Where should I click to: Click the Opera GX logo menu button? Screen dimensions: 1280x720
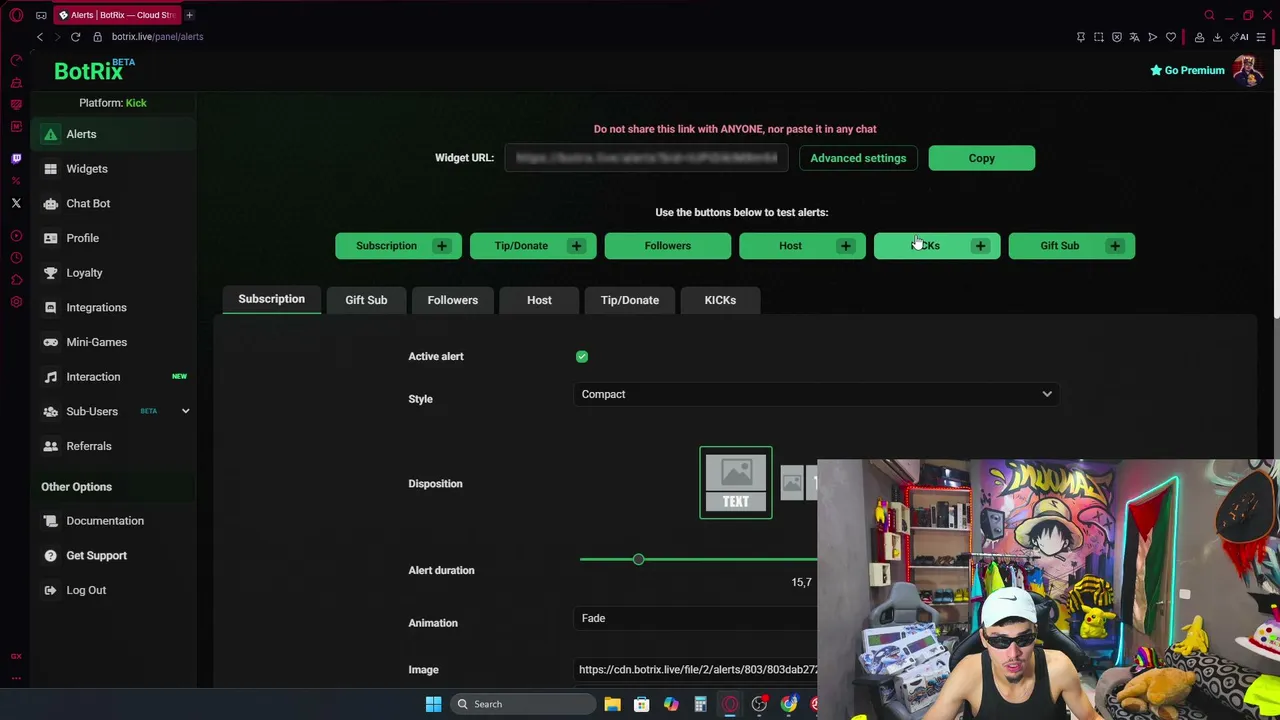coord(16,15)
